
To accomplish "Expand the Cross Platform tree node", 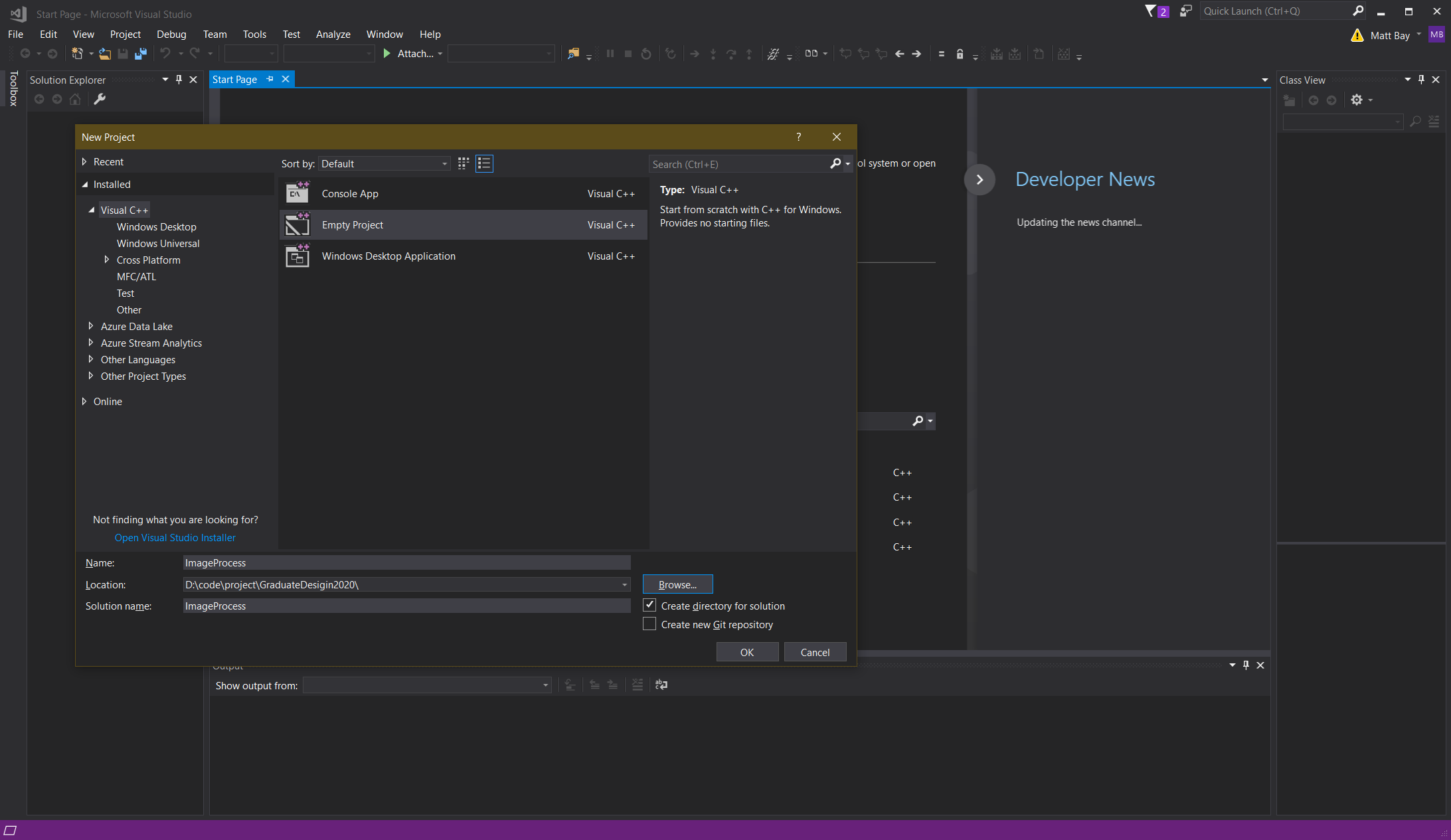I will pos(106,259).
